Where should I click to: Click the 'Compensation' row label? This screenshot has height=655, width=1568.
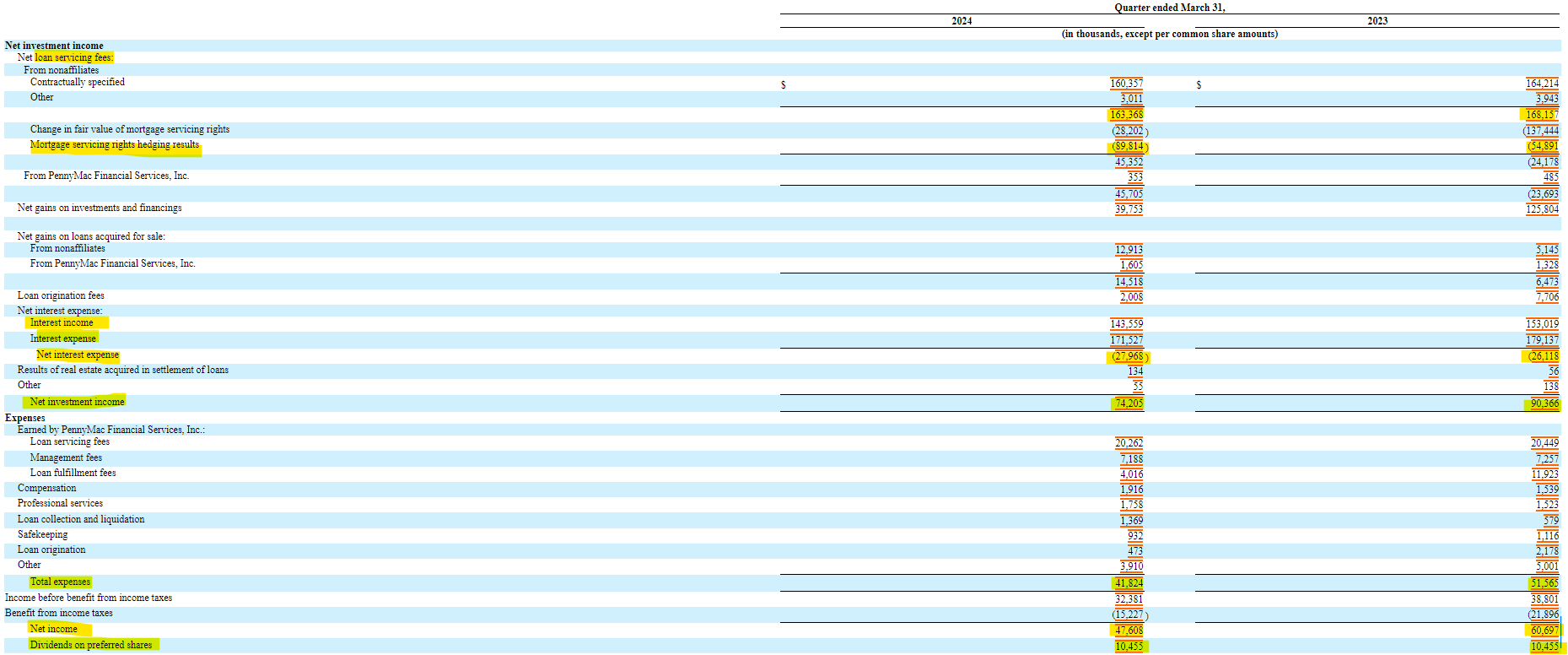coord(46,488)
